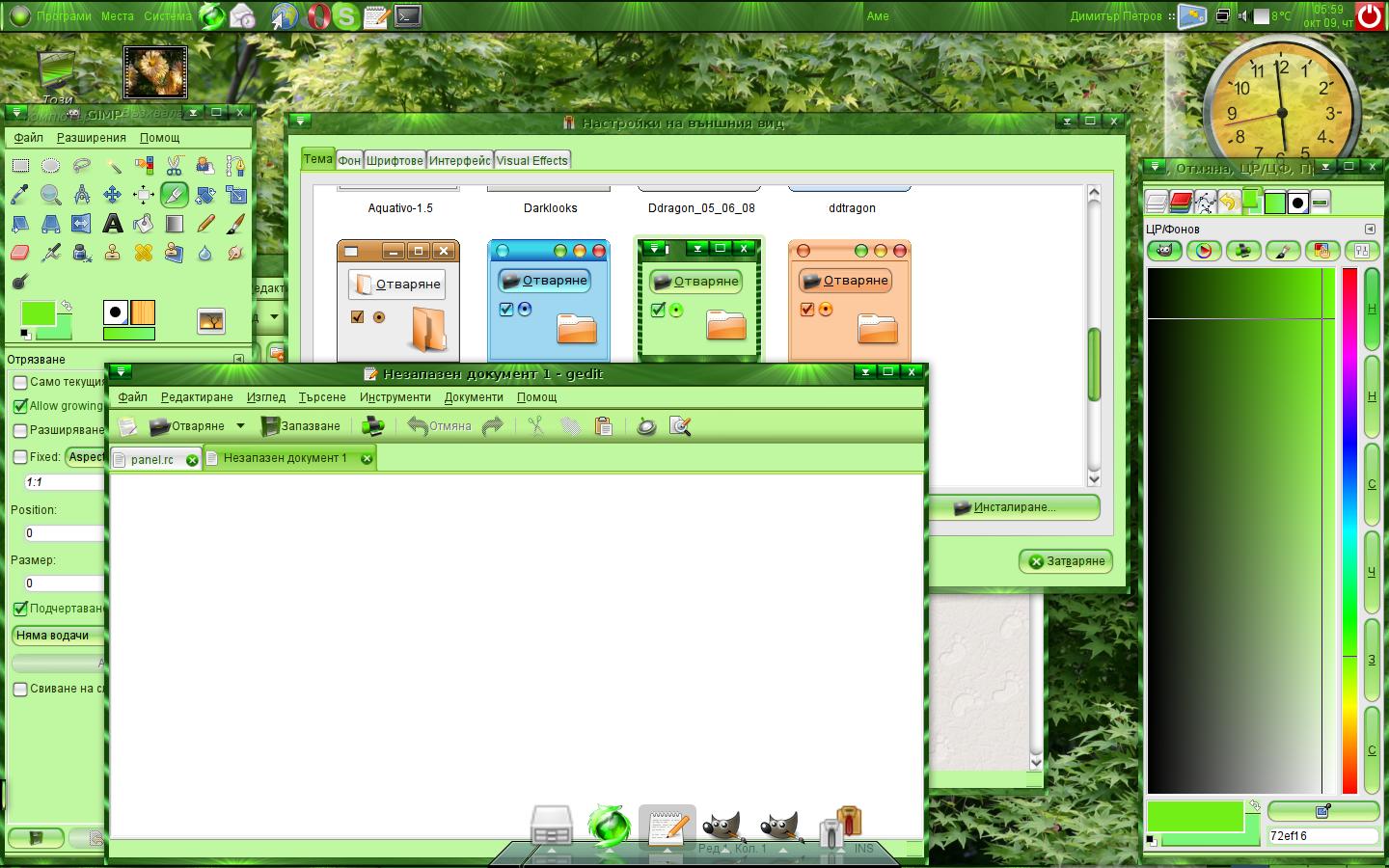Screen dimensions: 1389x868
Task: Select the Pencil tool in GIMP
Action: pos(205,224)
